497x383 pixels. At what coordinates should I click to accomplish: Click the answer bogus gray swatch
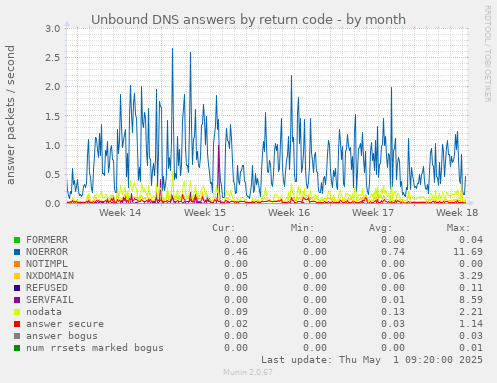(x=17, y=336)
